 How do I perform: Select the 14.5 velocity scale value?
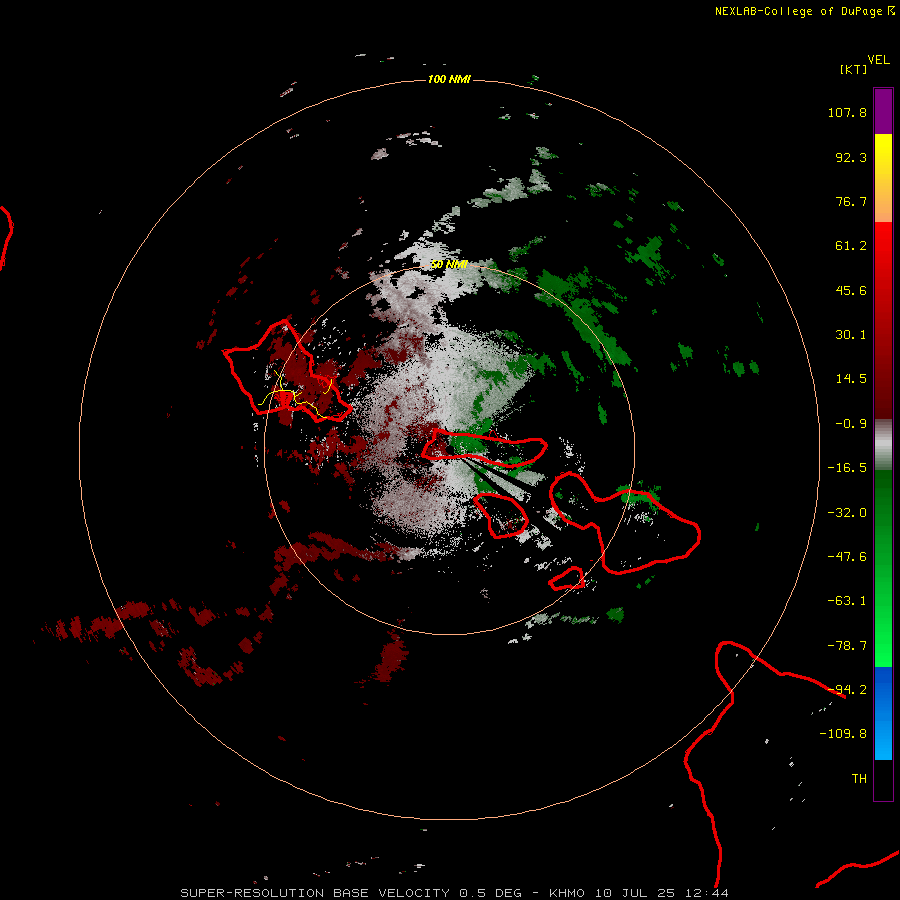tap(851, 379)
